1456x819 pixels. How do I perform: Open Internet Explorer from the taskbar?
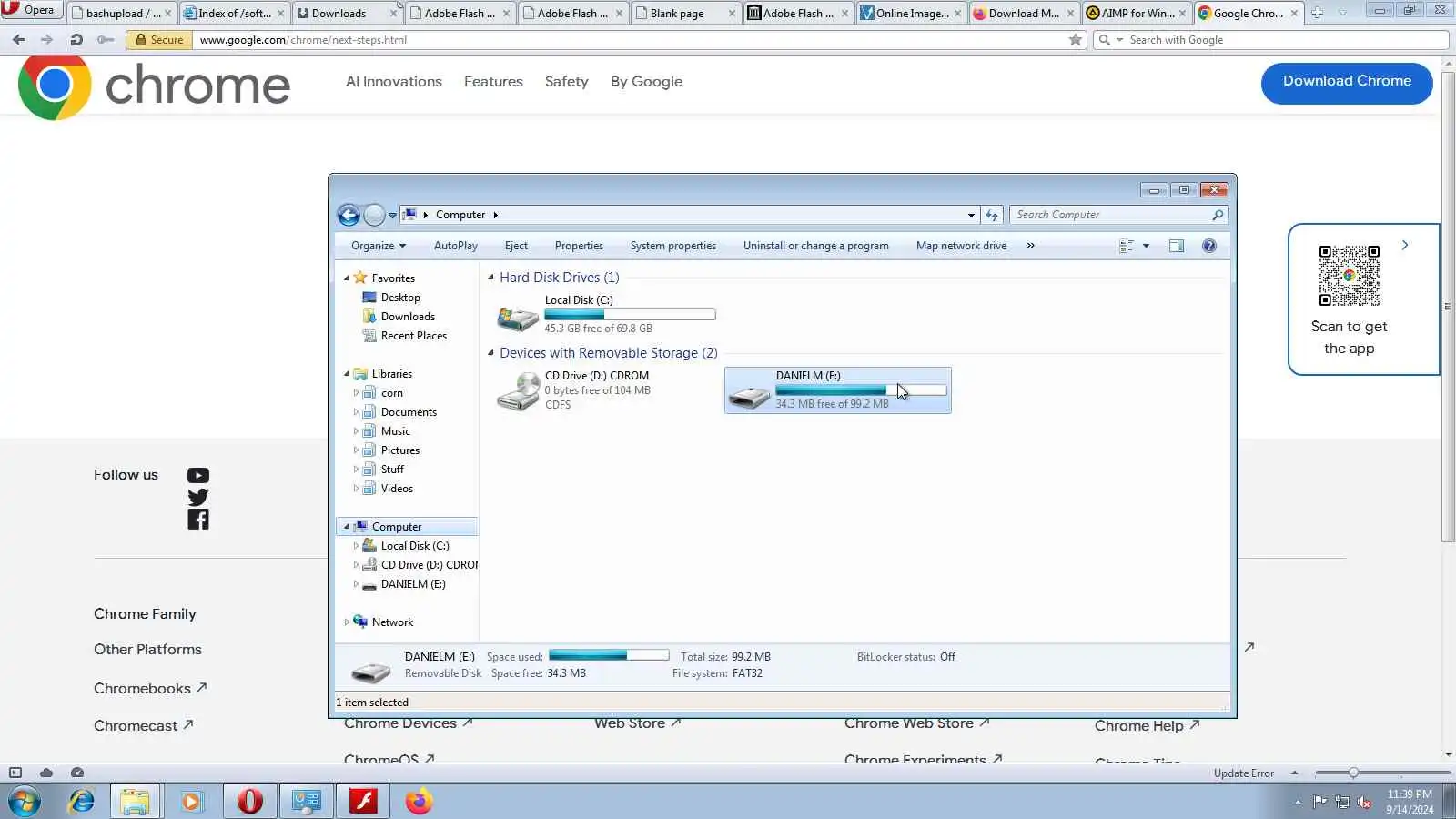click(82, 802)
